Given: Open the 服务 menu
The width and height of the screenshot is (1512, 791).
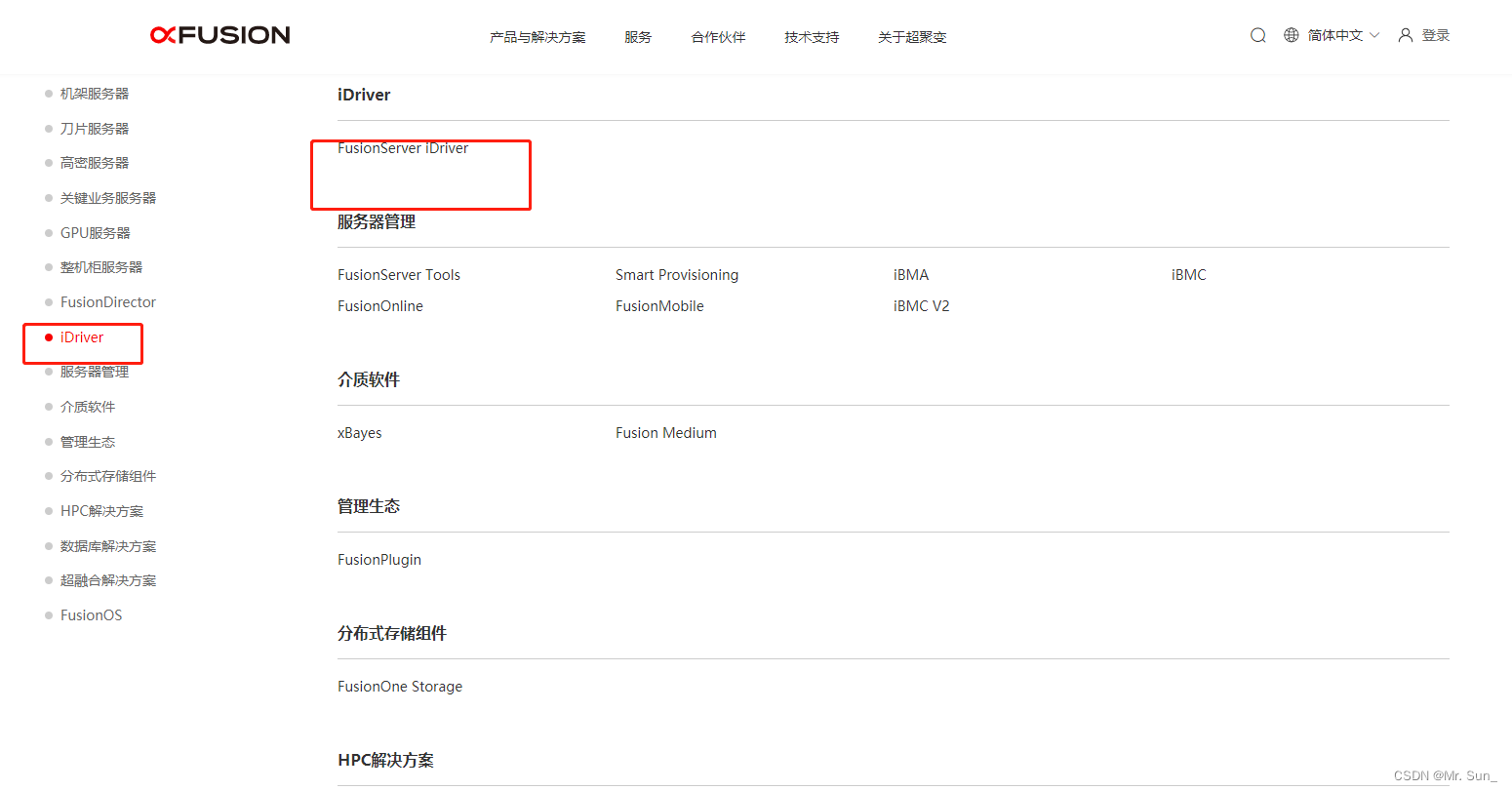Looking at the screenshot, I should click(x=638, y=37).
